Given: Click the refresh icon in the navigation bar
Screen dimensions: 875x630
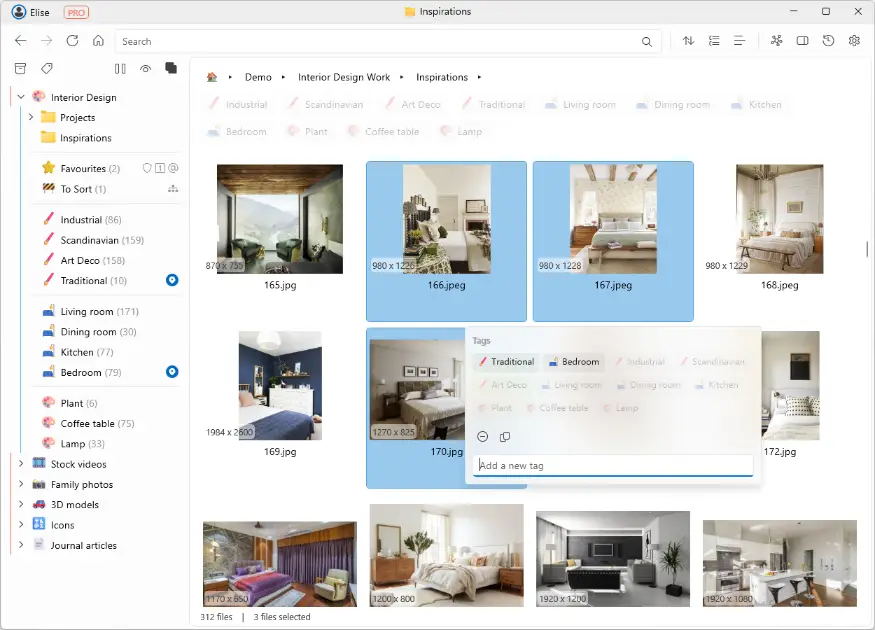Looking at the screenshot, I should [72, 41].
